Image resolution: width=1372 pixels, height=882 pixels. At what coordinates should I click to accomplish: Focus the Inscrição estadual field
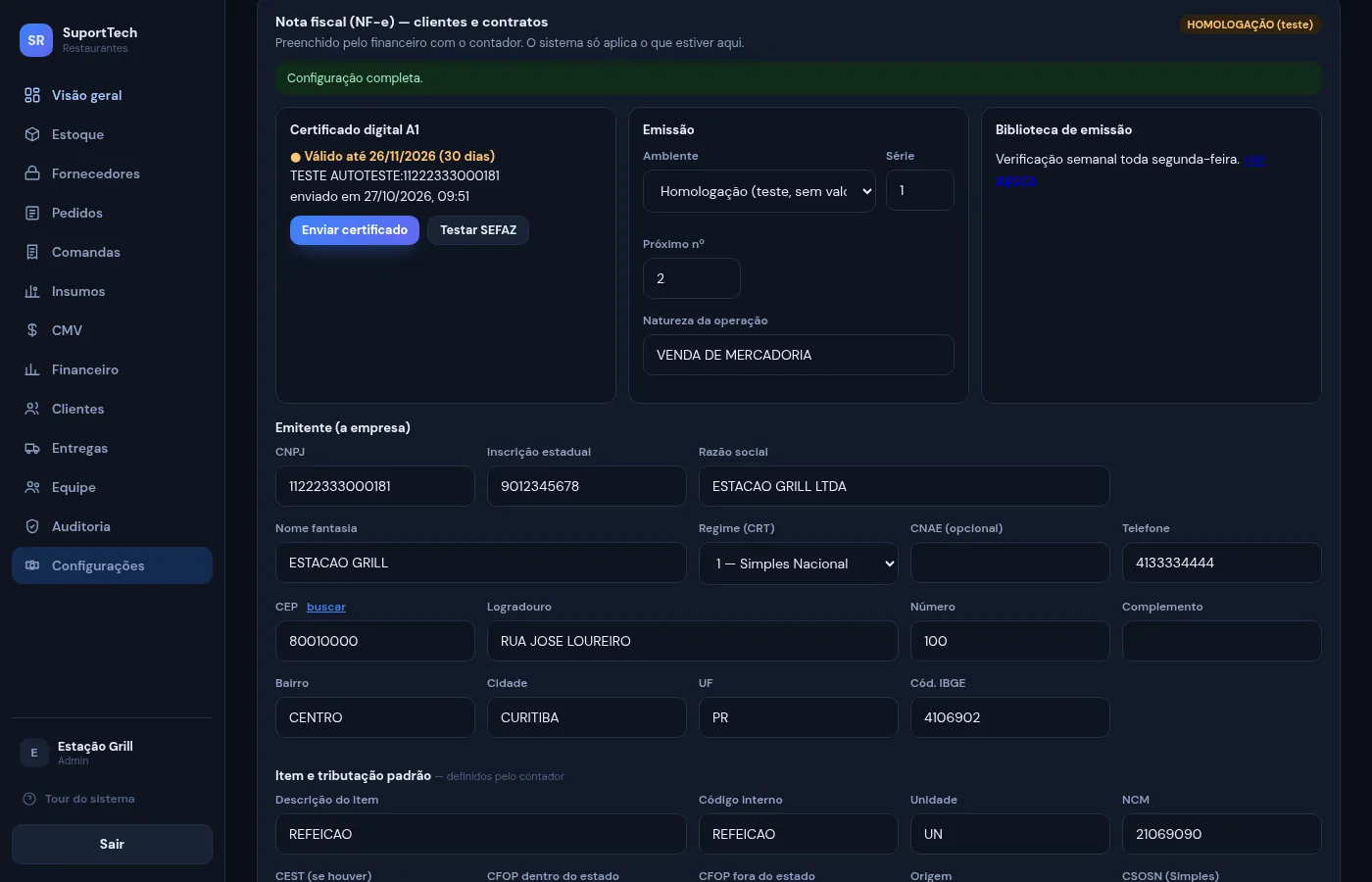pos(587,486)
